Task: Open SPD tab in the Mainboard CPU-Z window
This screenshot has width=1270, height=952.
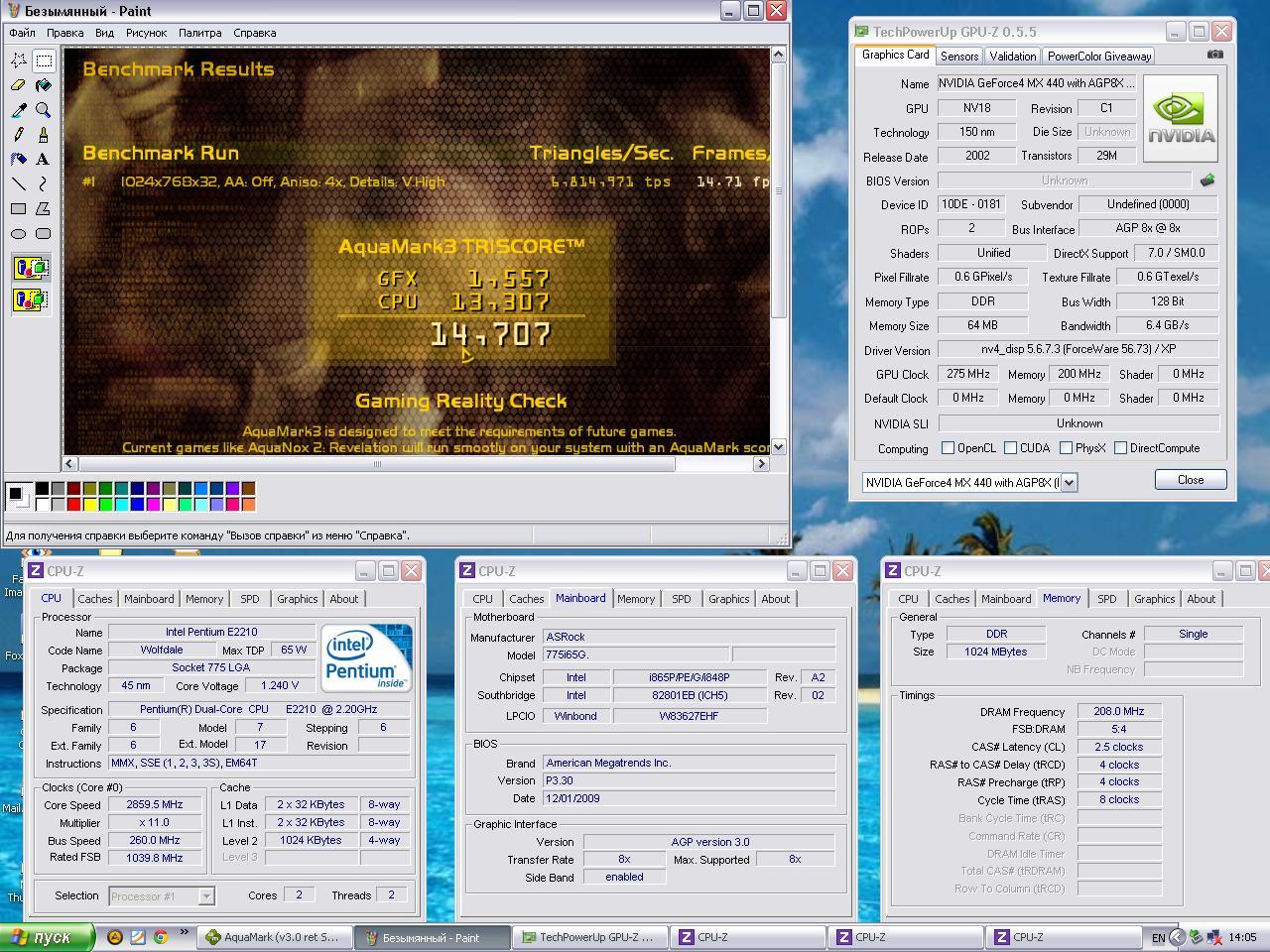Action: pos(682,599)
